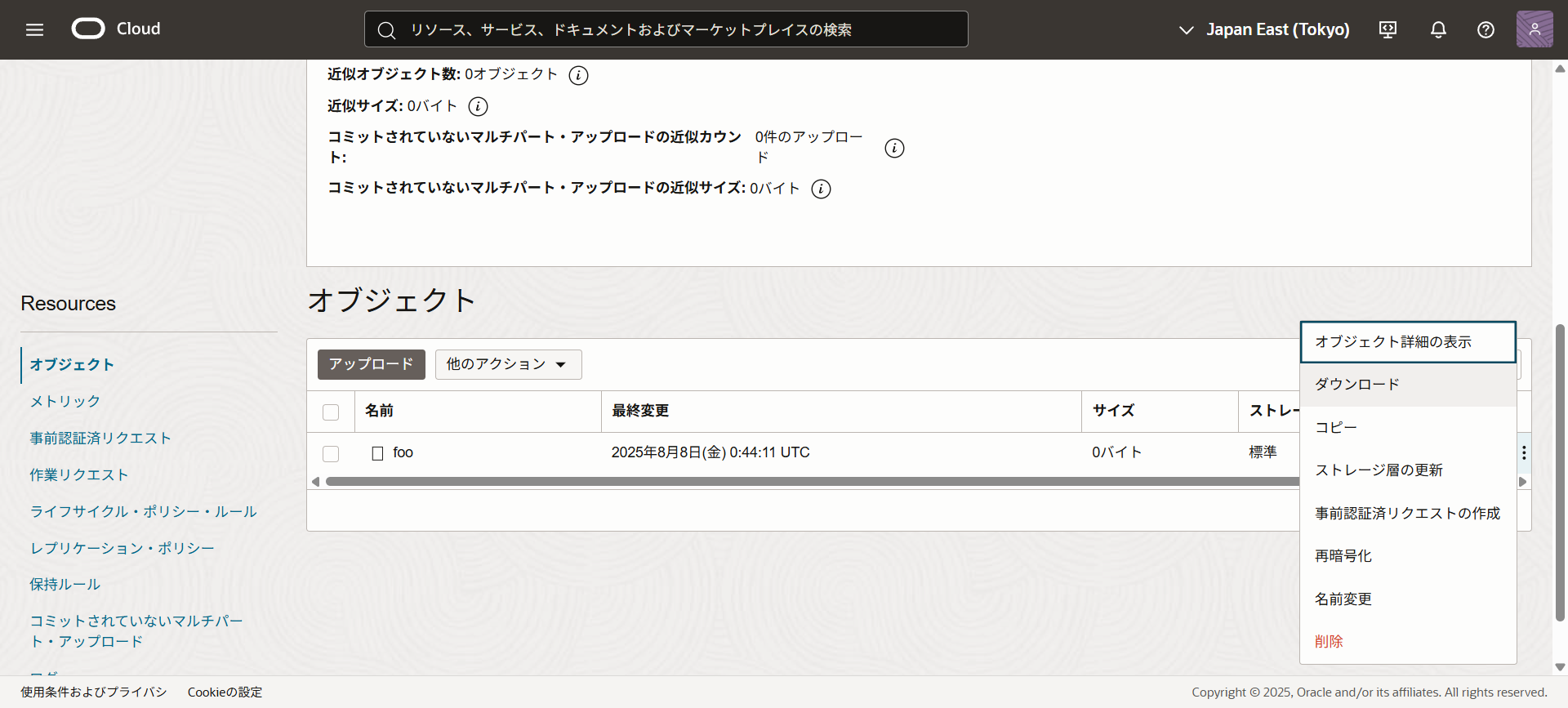
Task: Open the 保持ルール resource link
Action: [x=65, y=585]
